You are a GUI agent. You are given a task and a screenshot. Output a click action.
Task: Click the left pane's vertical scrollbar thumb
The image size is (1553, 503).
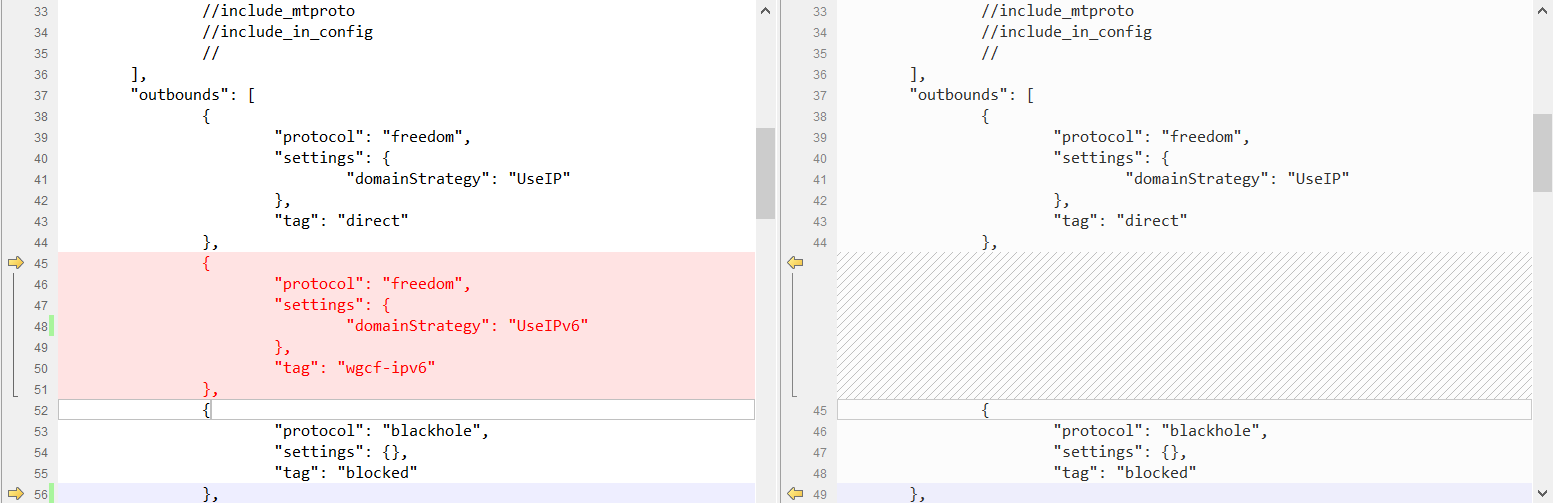(x=765, y=172)
